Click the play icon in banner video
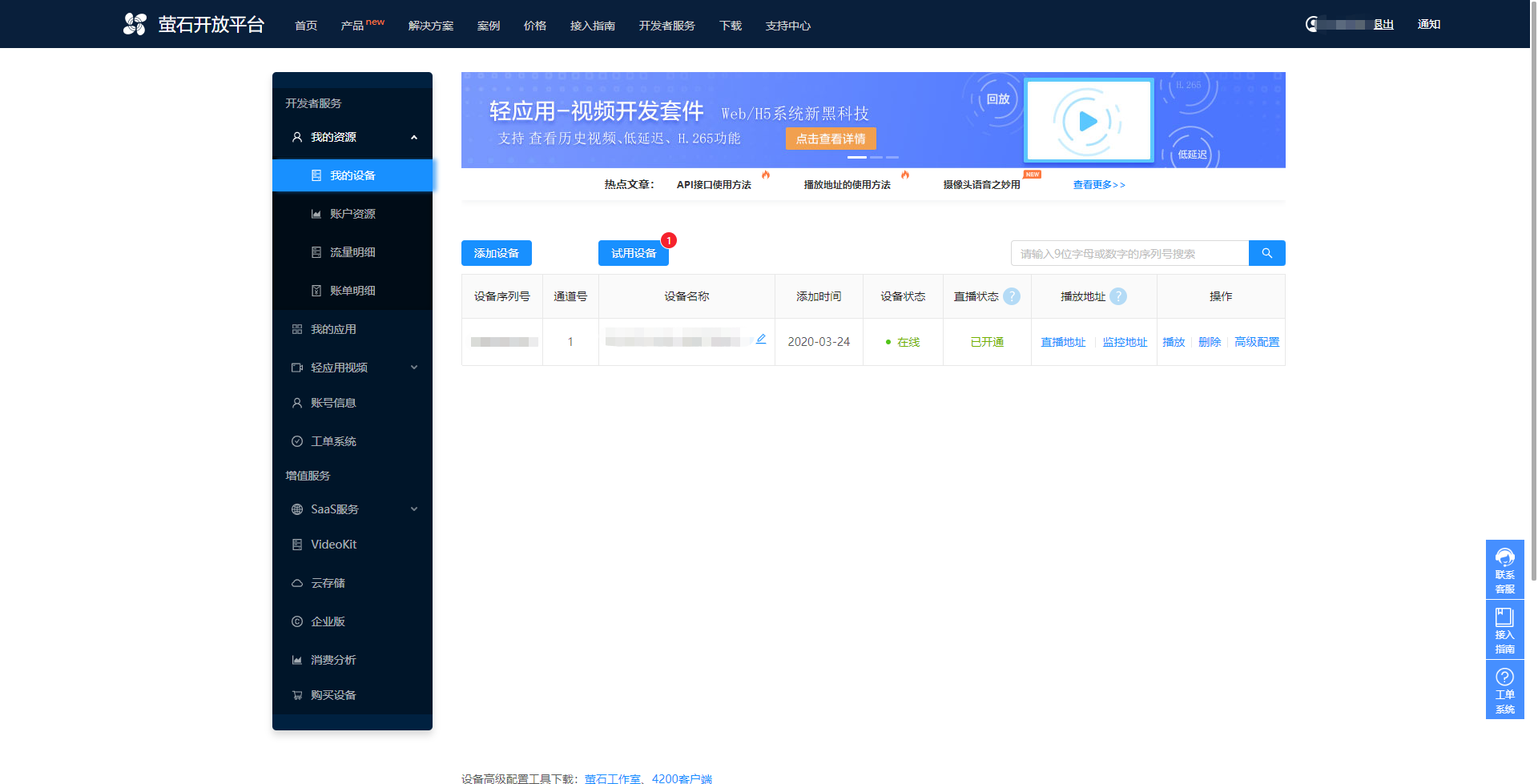1538x784 pixels. 1087,121
